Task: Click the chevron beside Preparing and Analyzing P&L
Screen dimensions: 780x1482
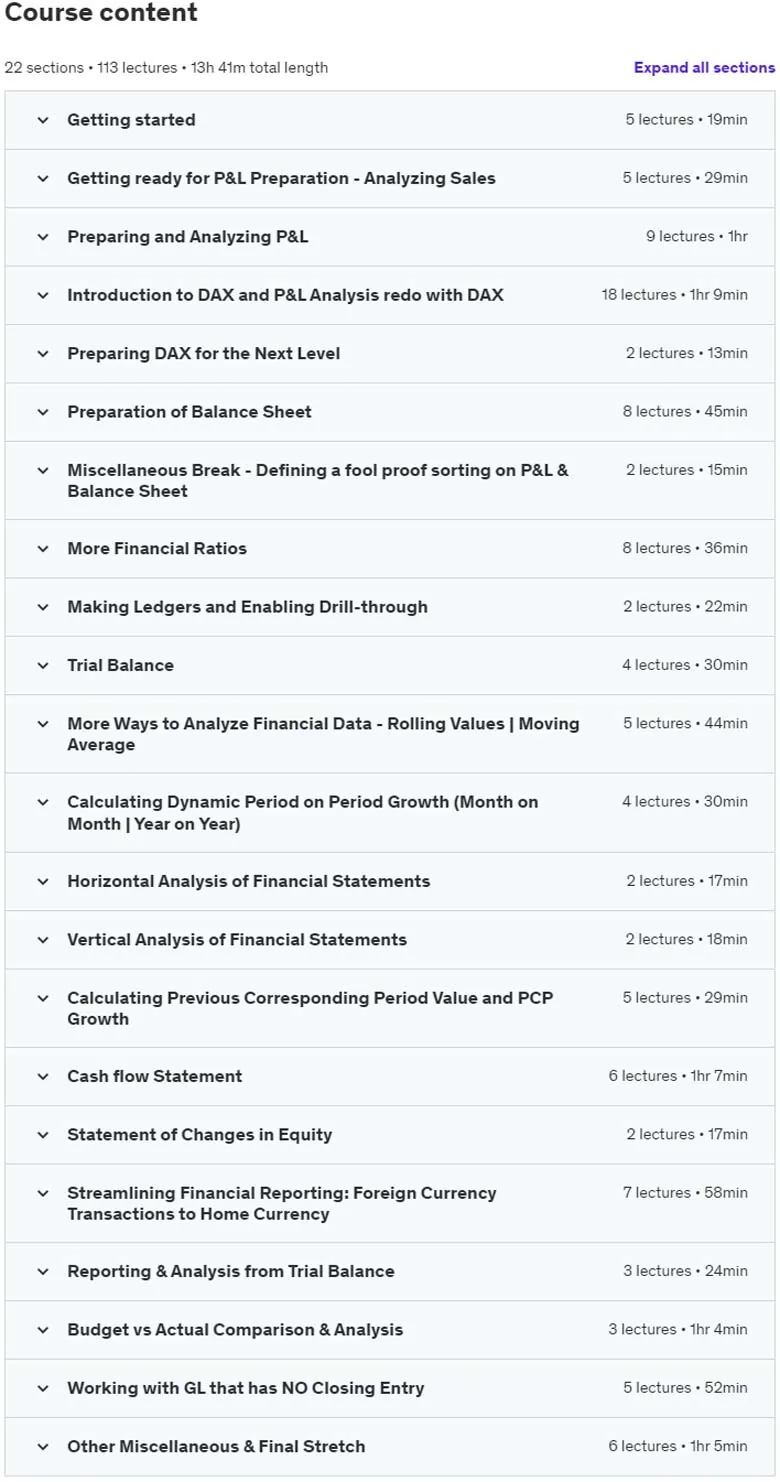Action: click(x=43, y=237)
